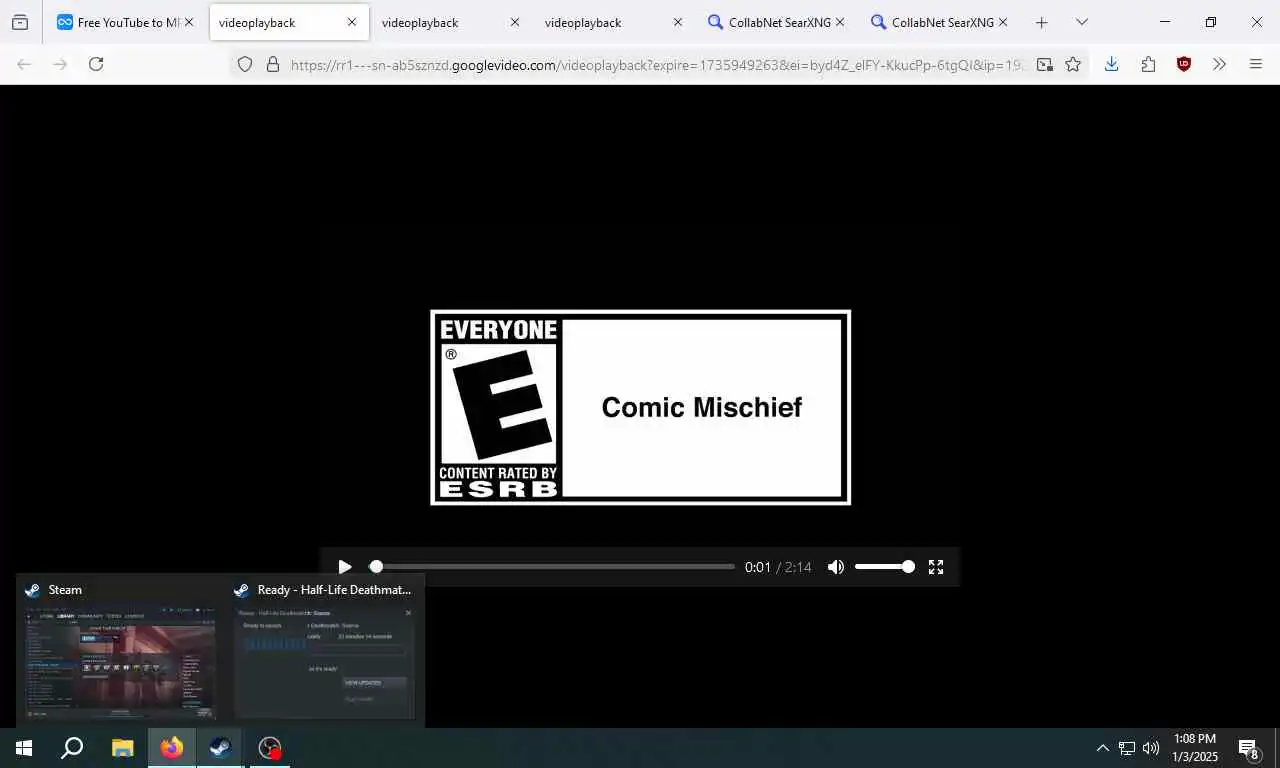Screen dimensions: 1280x768
Task: Play the video
Action: click(345, 567)
